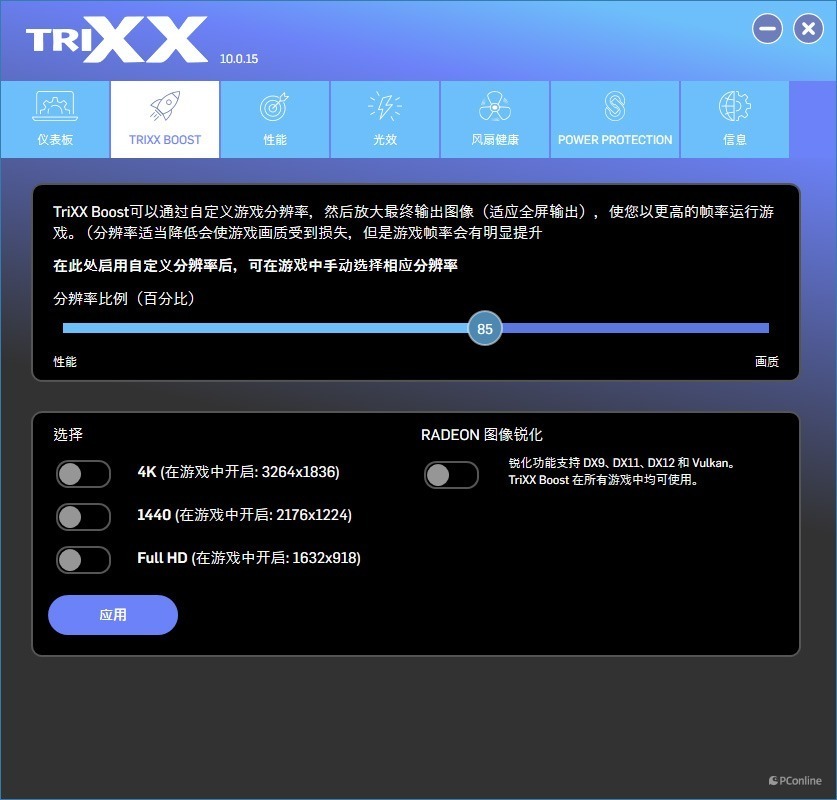Click the 信息 globe-gear icon
Viewport: 837px width, 800px height.
(x=735, y=106)
